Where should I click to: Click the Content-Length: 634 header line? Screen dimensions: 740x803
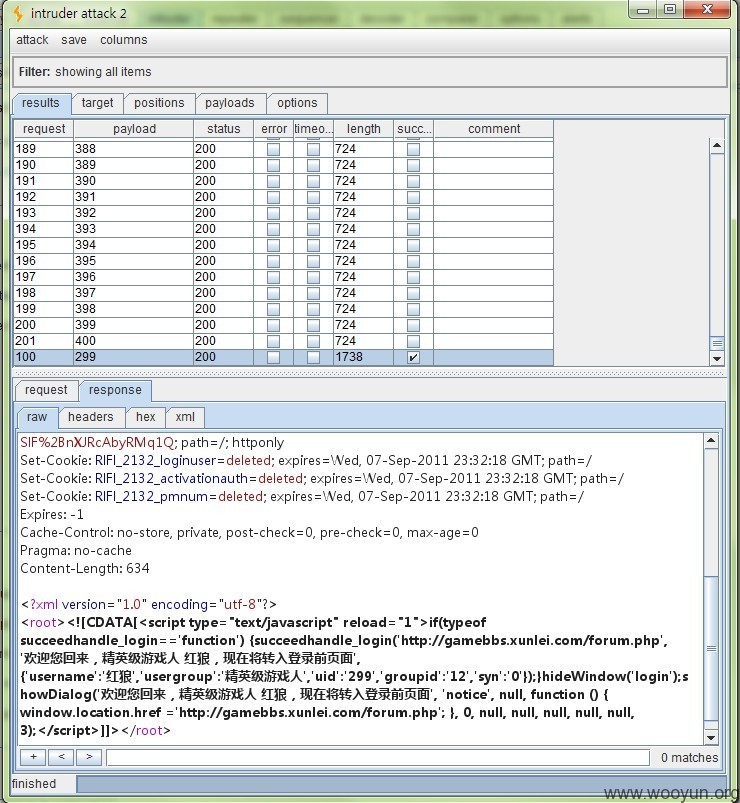point(85,568)
